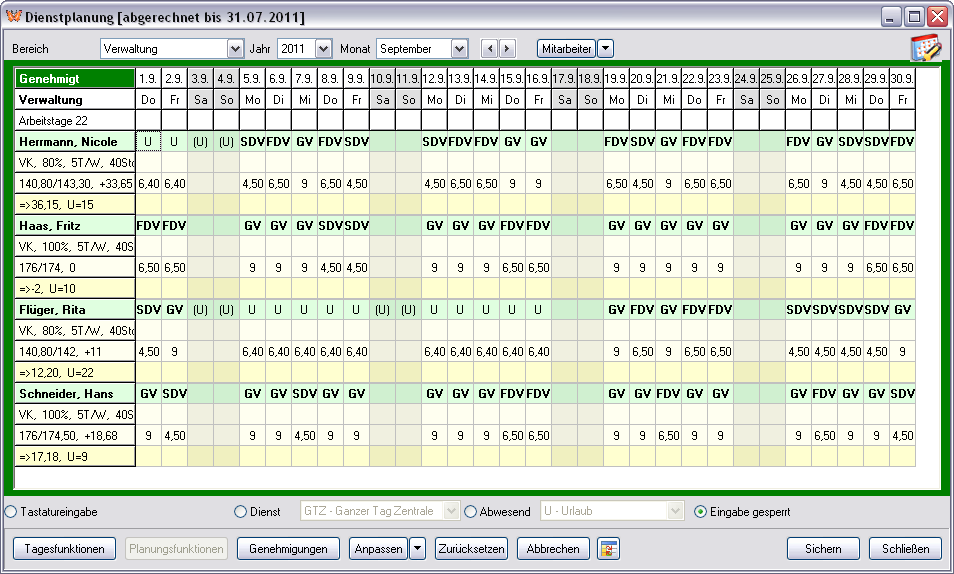
Task: Click the Genehmigungen button
Action: 288,548
